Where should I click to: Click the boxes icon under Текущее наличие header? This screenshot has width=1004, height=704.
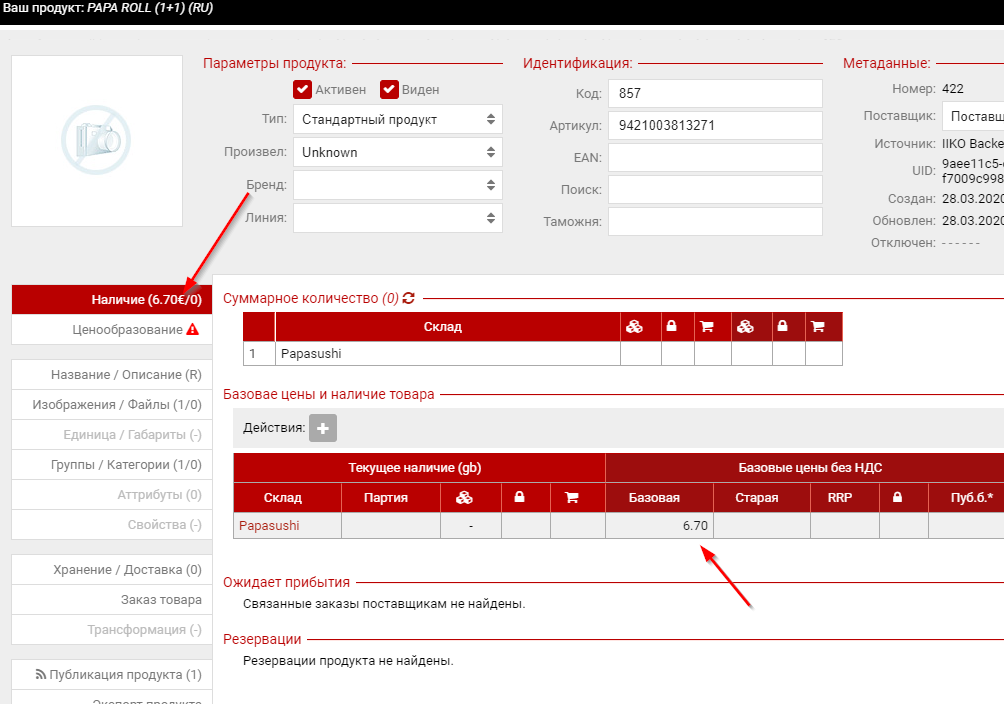pos(464,497)
